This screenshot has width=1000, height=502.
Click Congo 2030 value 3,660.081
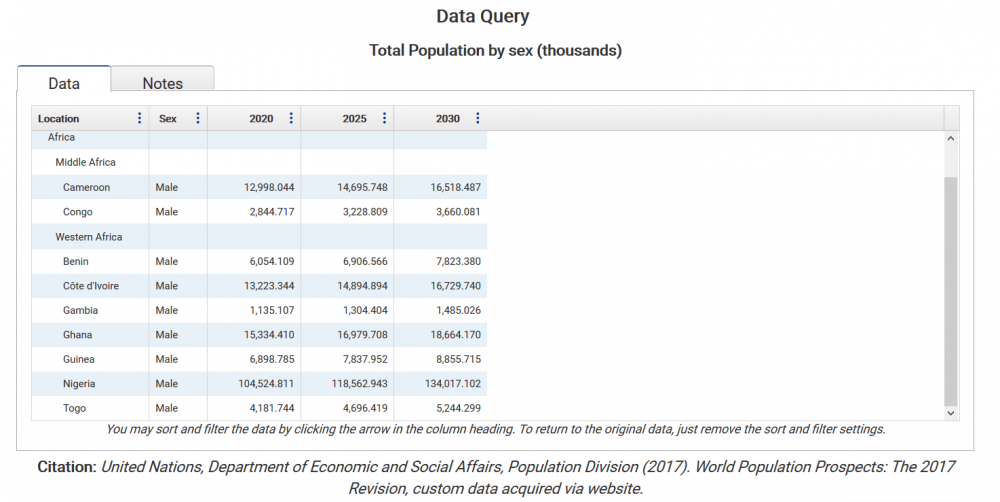tap(458, 212)
